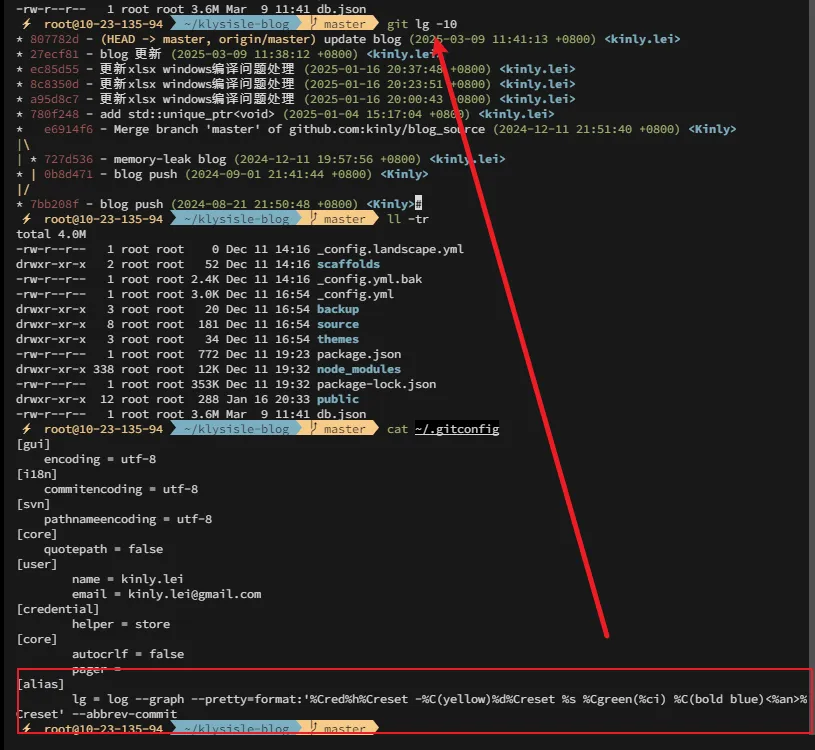
Task: Click the branch icon in the ll -tr prompt
Action: tap(314, 219)
